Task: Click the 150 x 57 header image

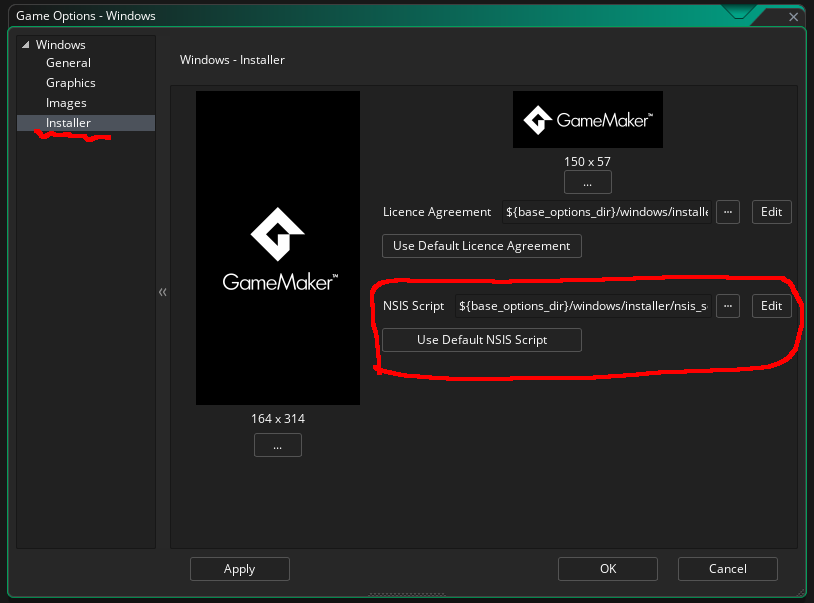Action: pyautogui.click(x=588, y=119)
